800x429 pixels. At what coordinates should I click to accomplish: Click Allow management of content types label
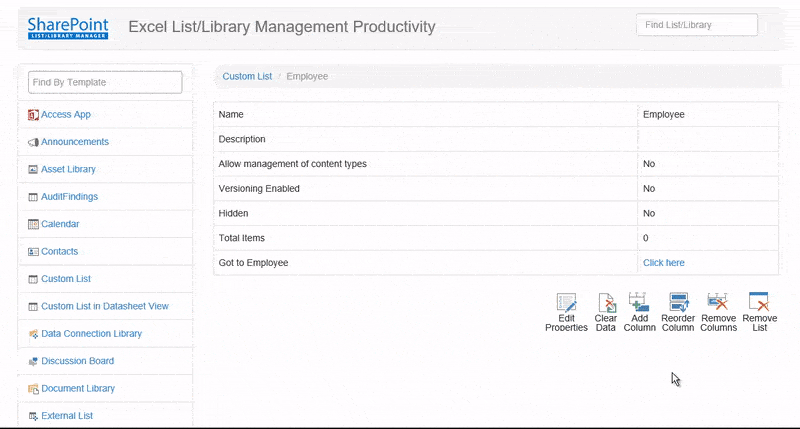[x=292, y=164]
